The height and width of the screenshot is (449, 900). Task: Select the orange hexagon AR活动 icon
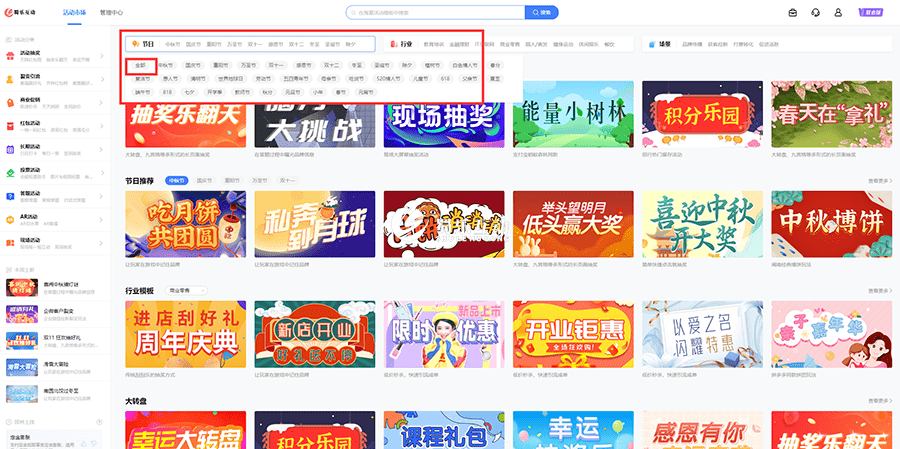tap(10, 219)
